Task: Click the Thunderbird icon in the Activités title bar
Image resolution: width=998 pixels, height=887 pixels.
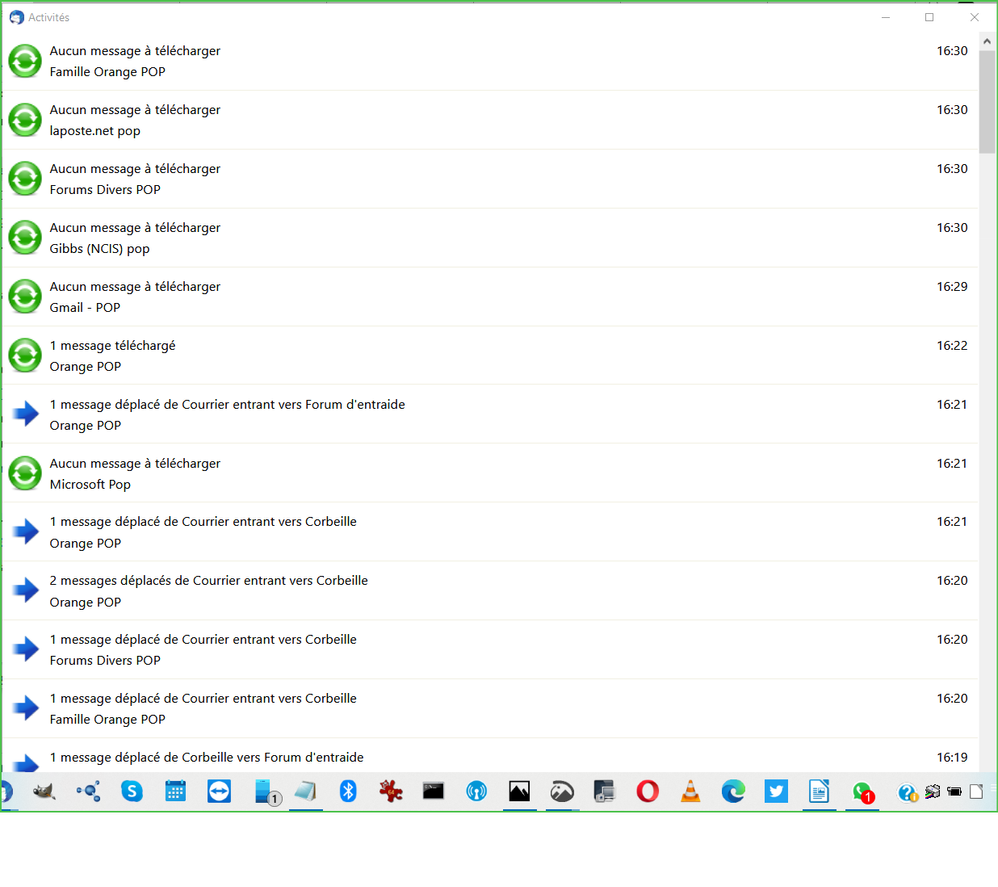Action: point(17,17)
